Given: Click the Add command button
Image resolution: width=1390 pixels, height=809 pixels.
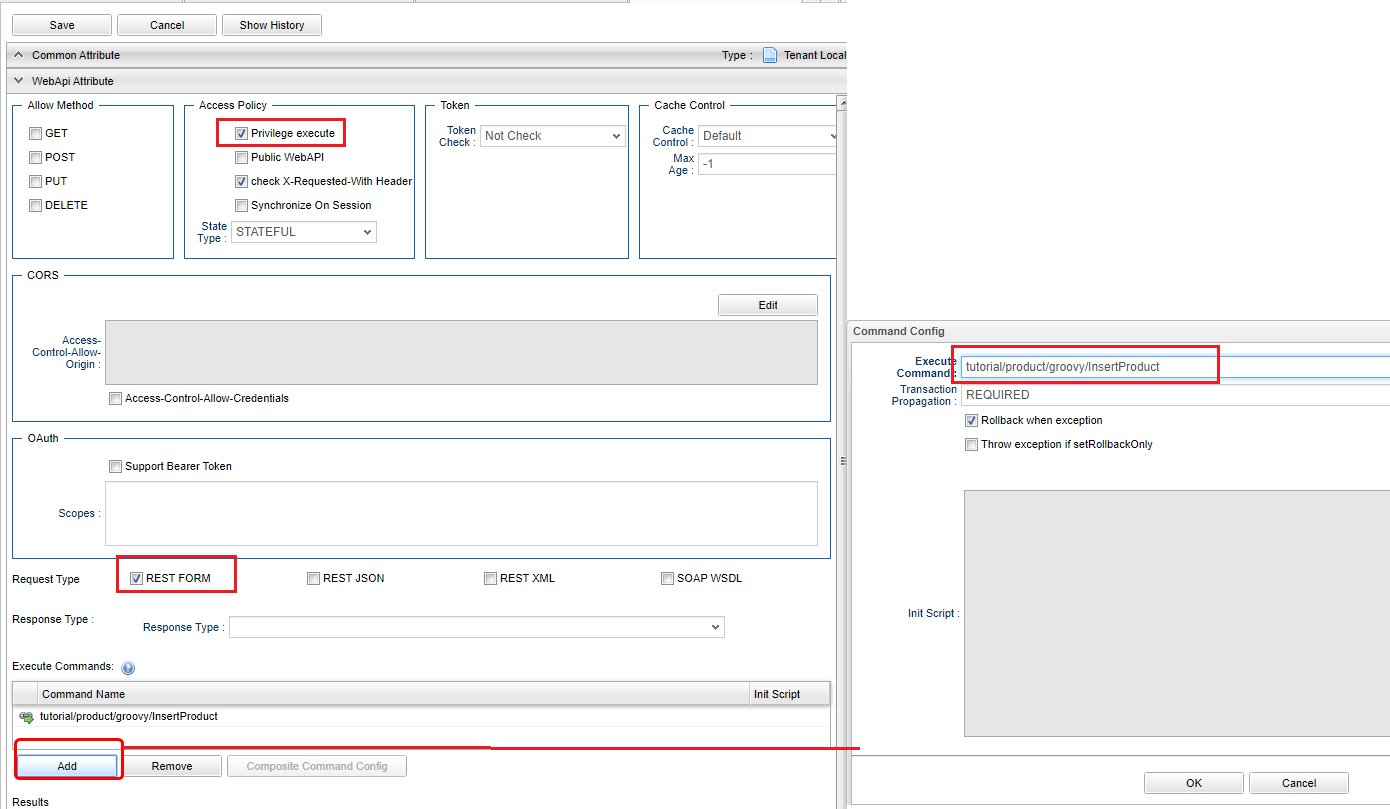Looking at the screenshot, I should tap(67, 766).
